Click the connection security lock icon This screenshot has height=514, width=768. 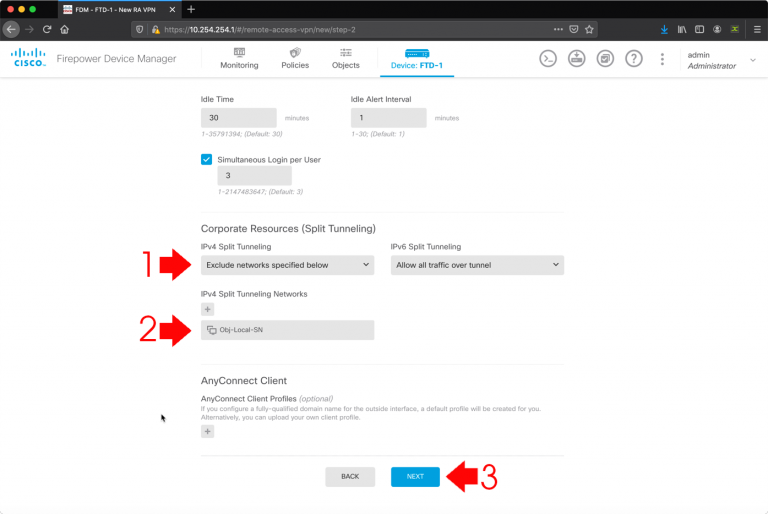[x=156, y=29]
